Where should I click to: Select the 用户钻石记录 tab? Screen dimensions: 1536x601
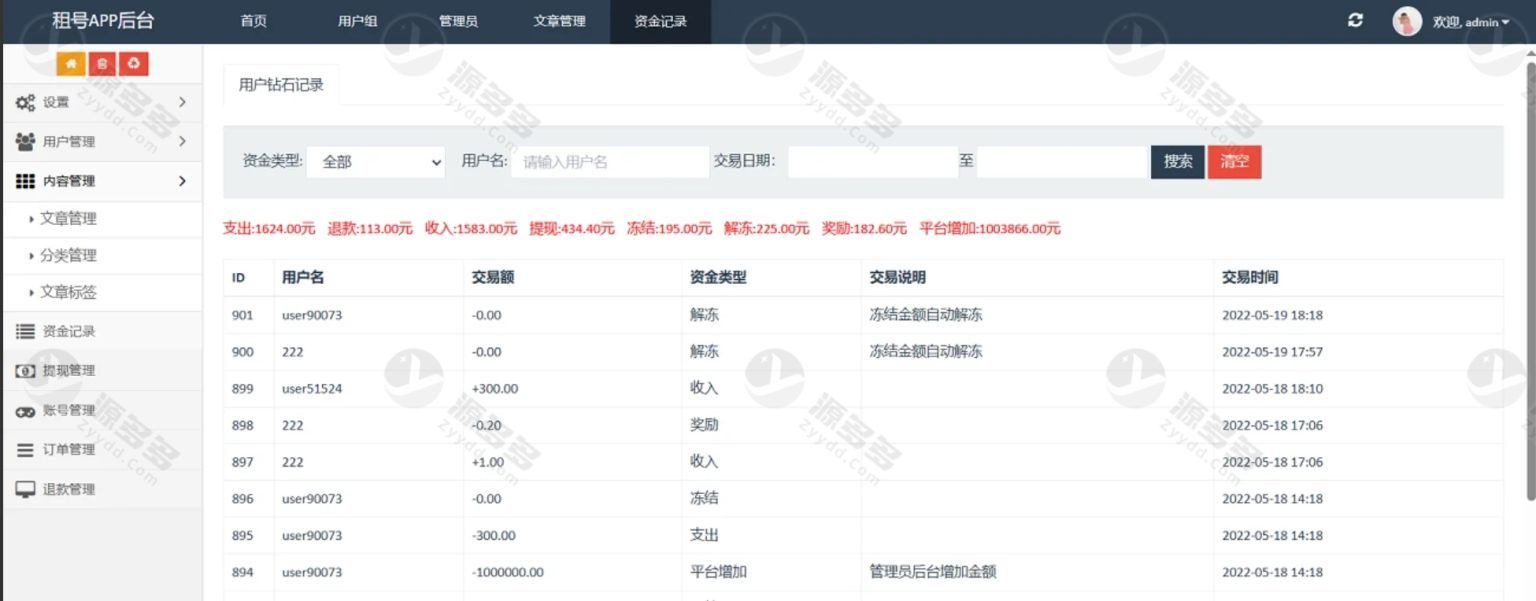(281, 85)
